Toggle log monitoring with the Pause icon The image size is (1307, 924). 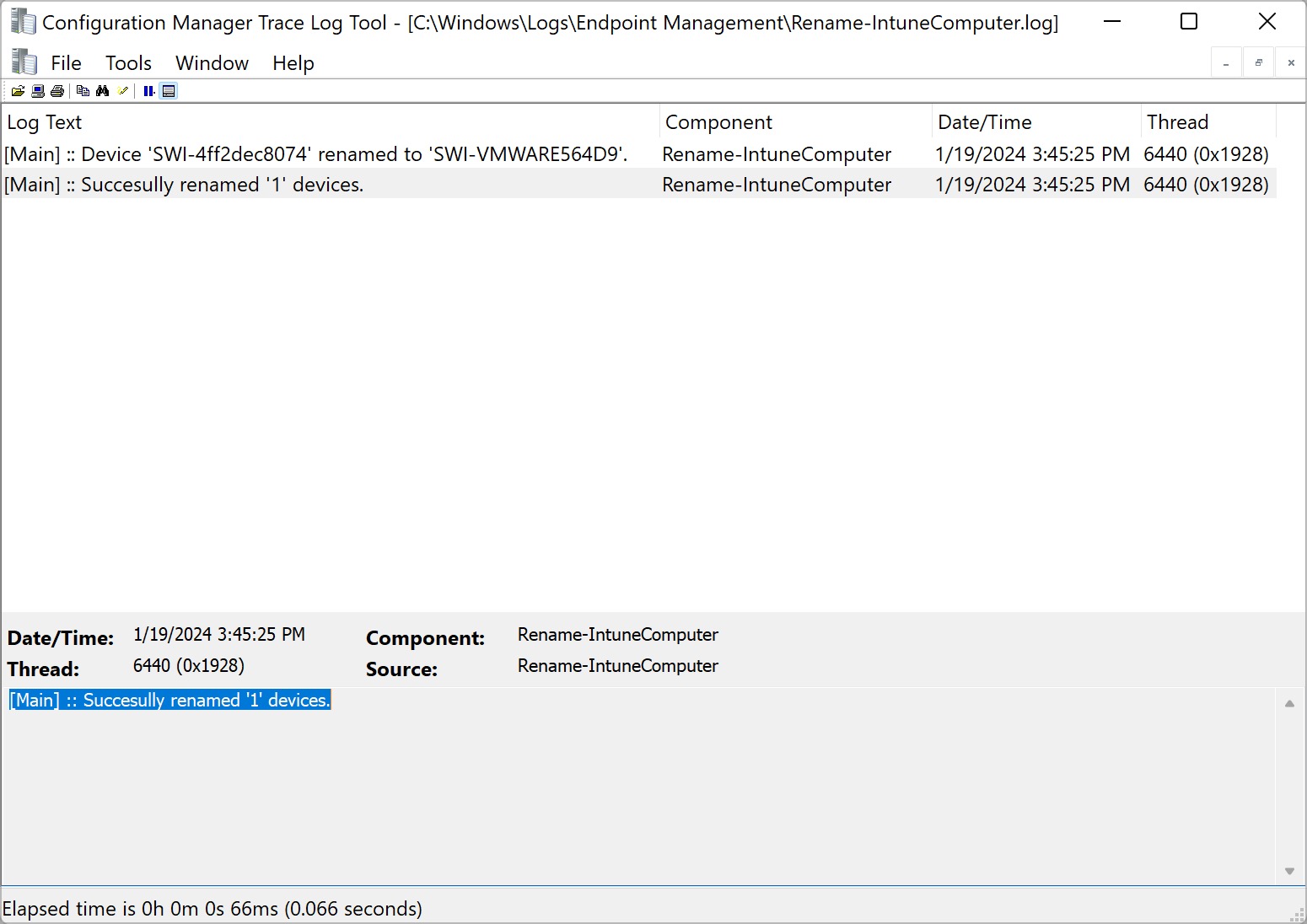[x=149, y=90]
